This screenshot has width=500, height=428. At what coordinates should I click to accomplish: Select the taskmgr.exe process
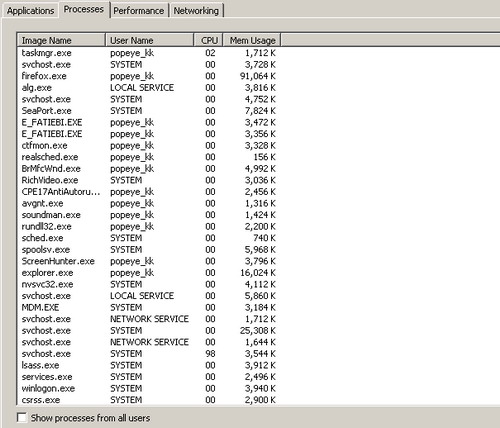click(x=149, y=53)
